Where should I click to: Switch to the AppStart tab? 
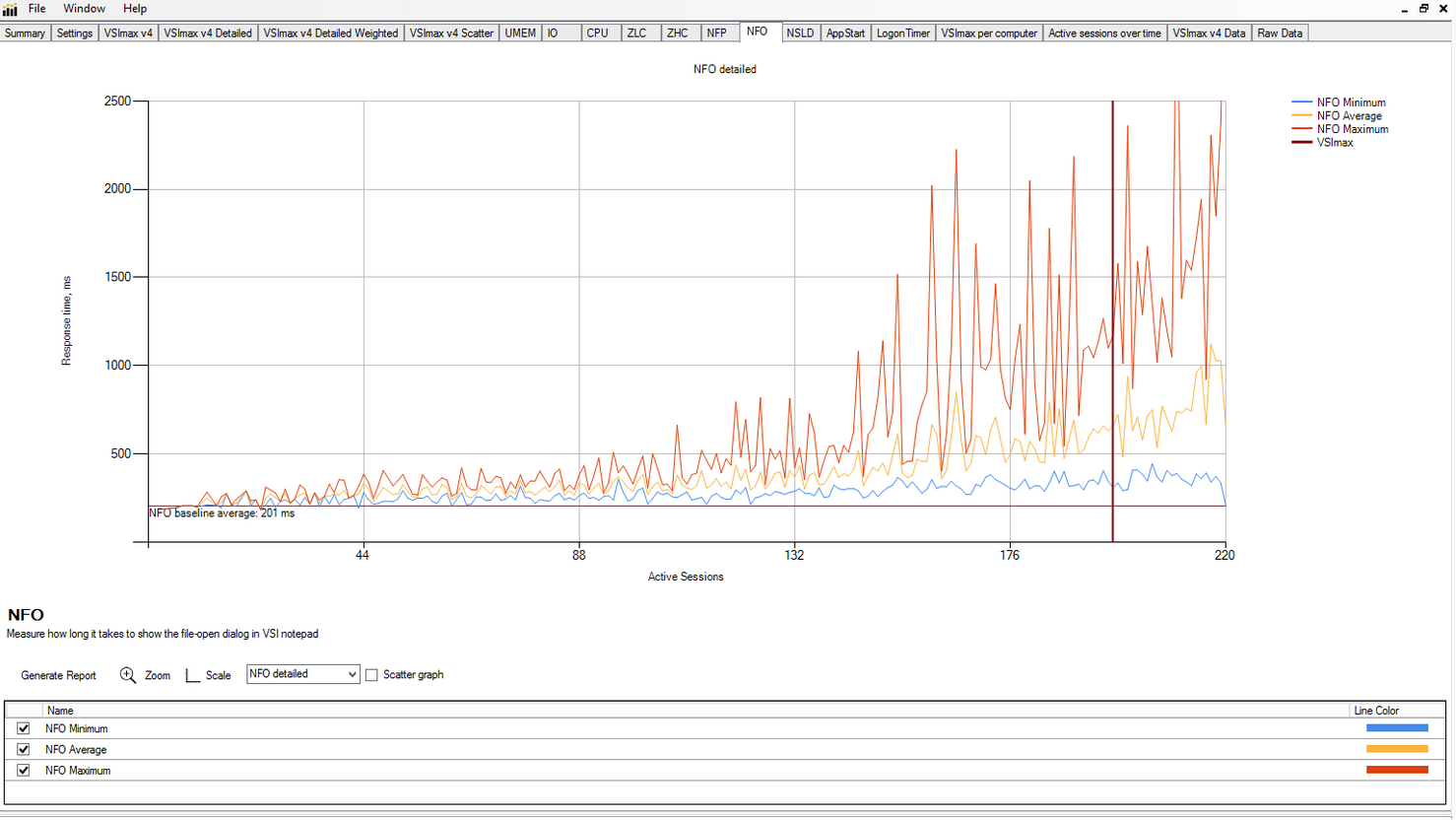click(845, 34)
